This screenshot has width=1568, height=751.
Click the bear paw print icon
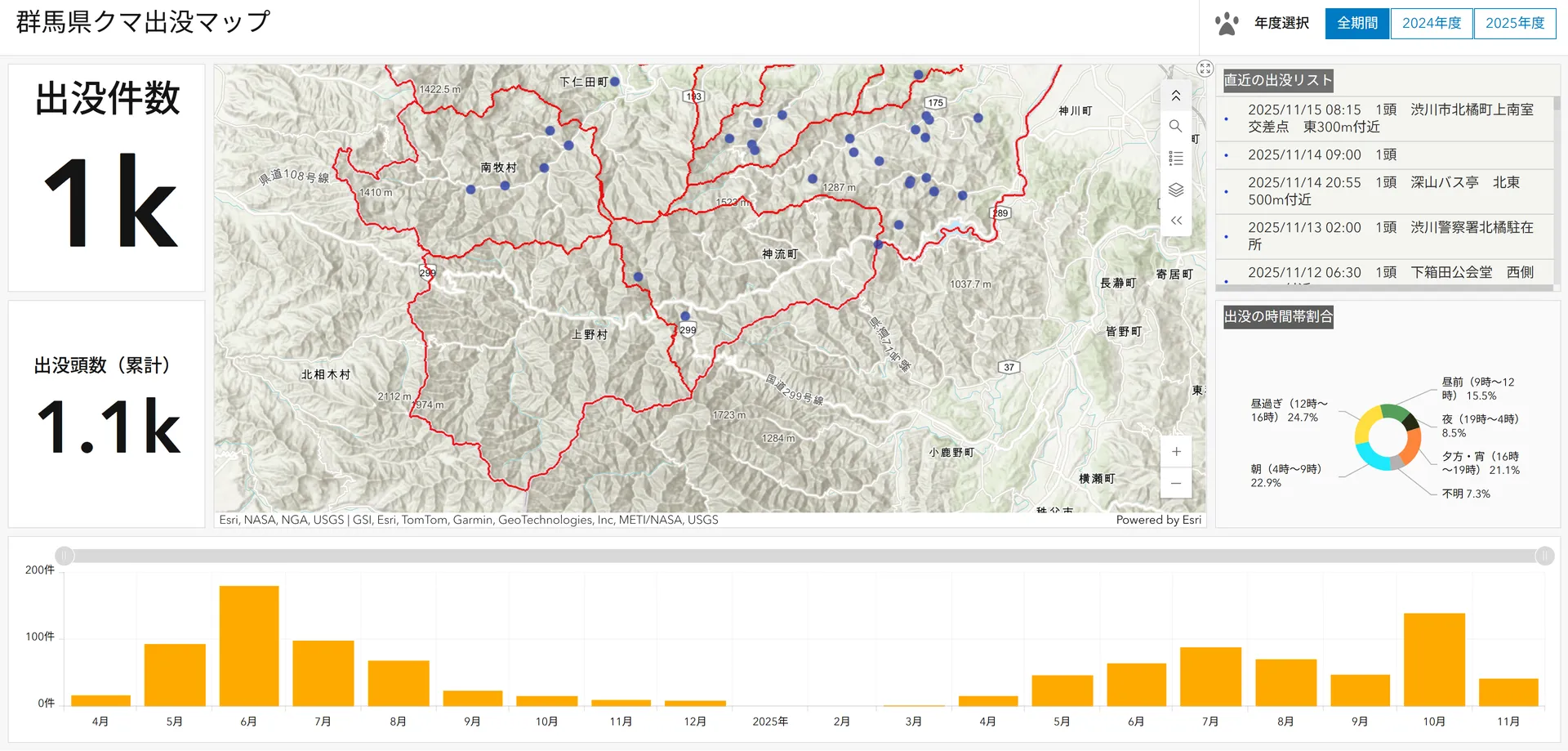[x=1226, y=24]
